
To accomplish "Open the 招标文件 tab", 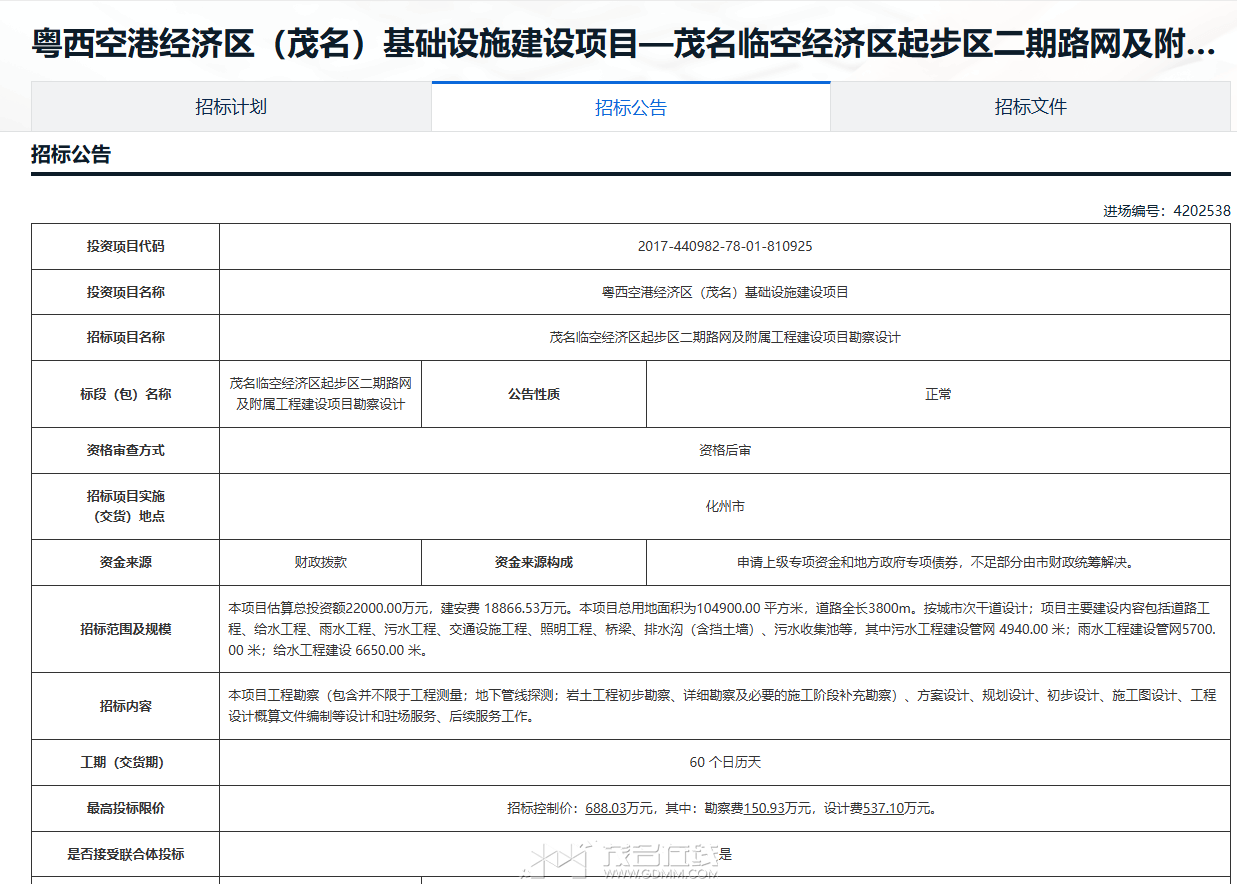I will click(1030, 107).
